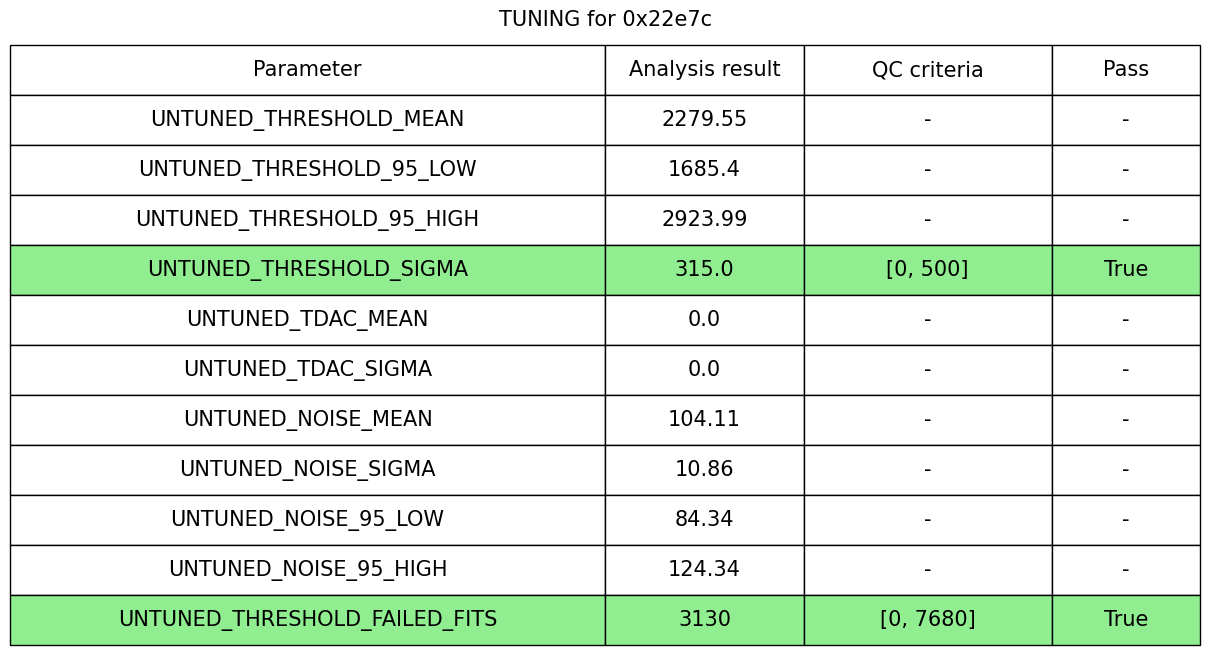Click the title TUNING for 0x22e7c
The width and height of the screenshot is (1210, 655).
point(605,19)
